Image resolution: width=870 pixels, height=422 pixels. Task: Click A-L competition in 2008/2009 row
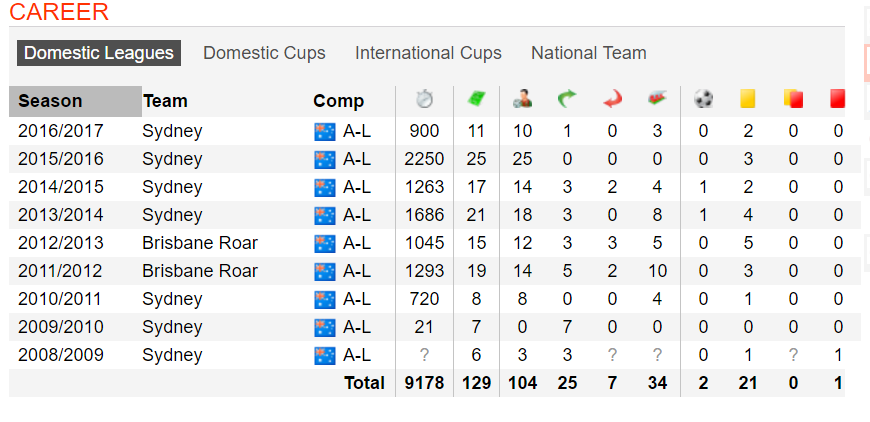tap(357, 355)
